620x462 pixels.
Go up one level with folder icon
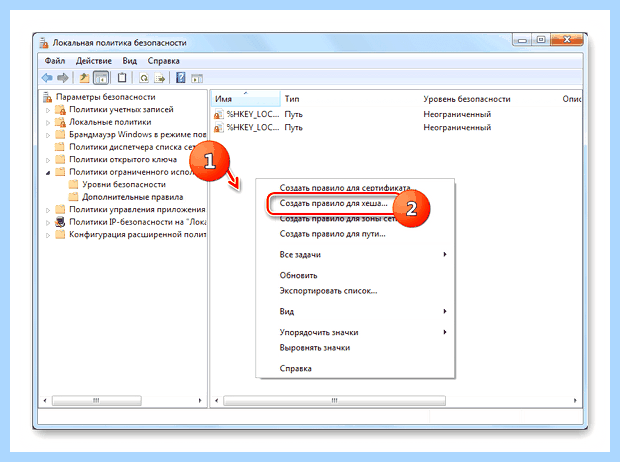pos(84,78)
